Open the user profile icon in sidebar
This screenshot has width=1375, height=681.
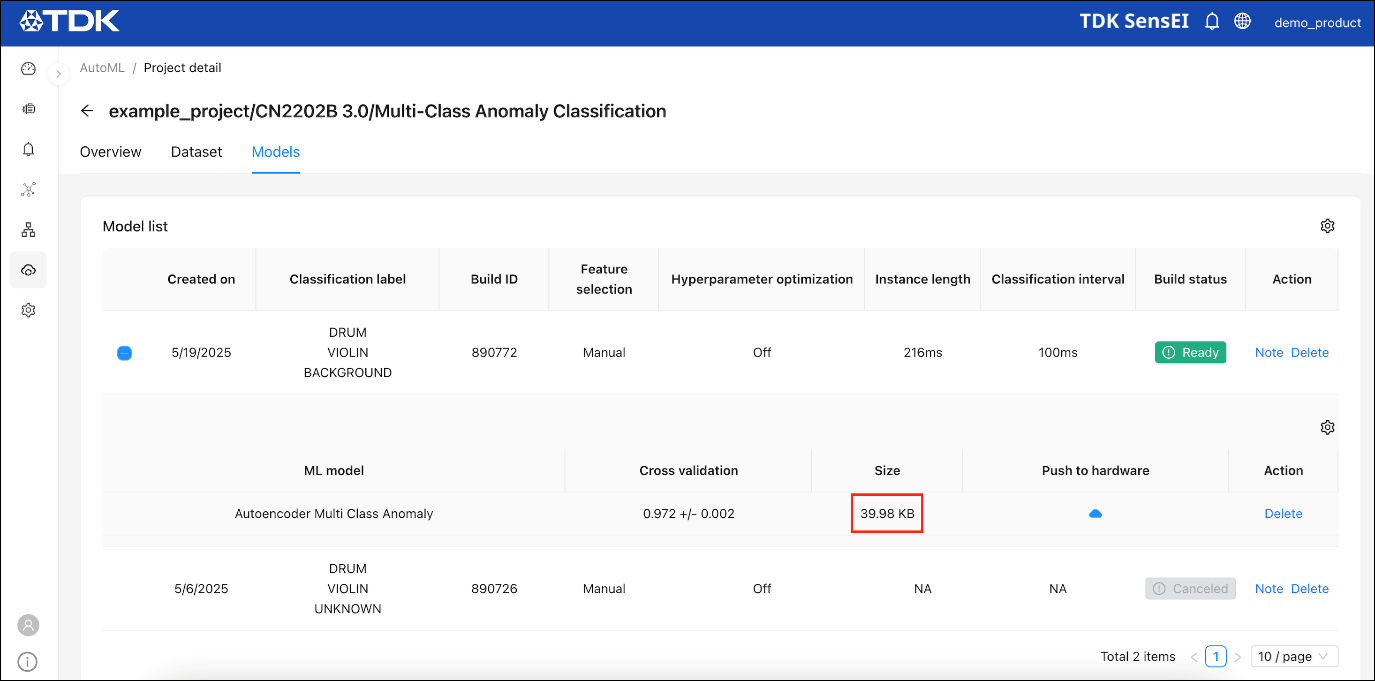click(28, 625)
